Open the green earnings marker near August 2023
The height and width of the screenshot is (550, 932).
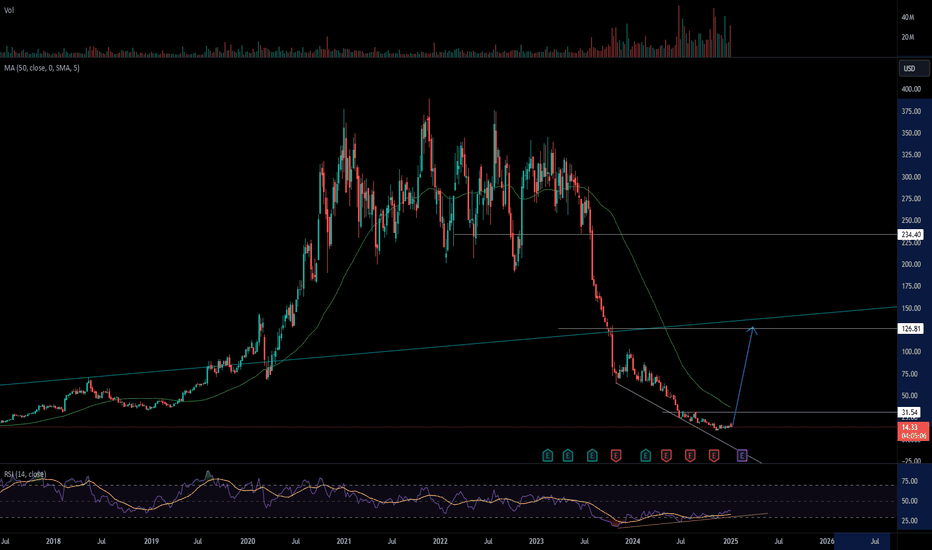[592, 456]
